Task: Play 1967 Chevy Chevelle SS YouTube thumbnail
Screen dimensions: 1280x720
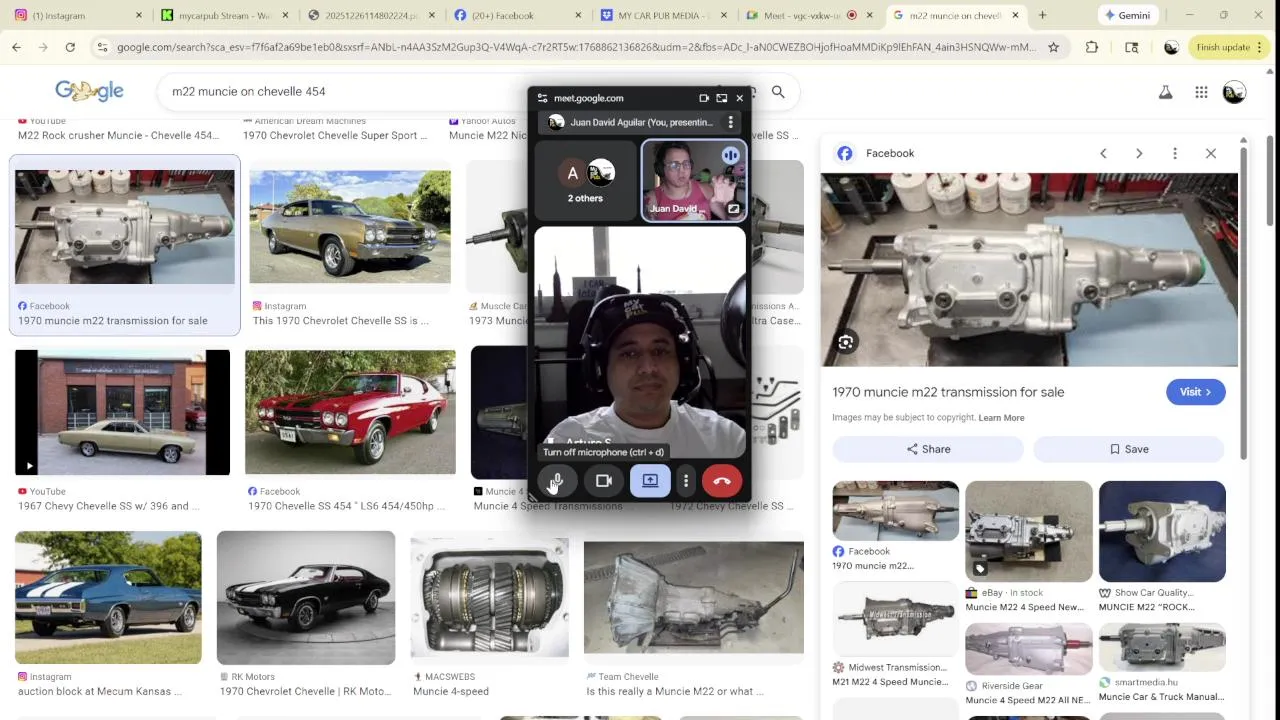Action: 122,412
